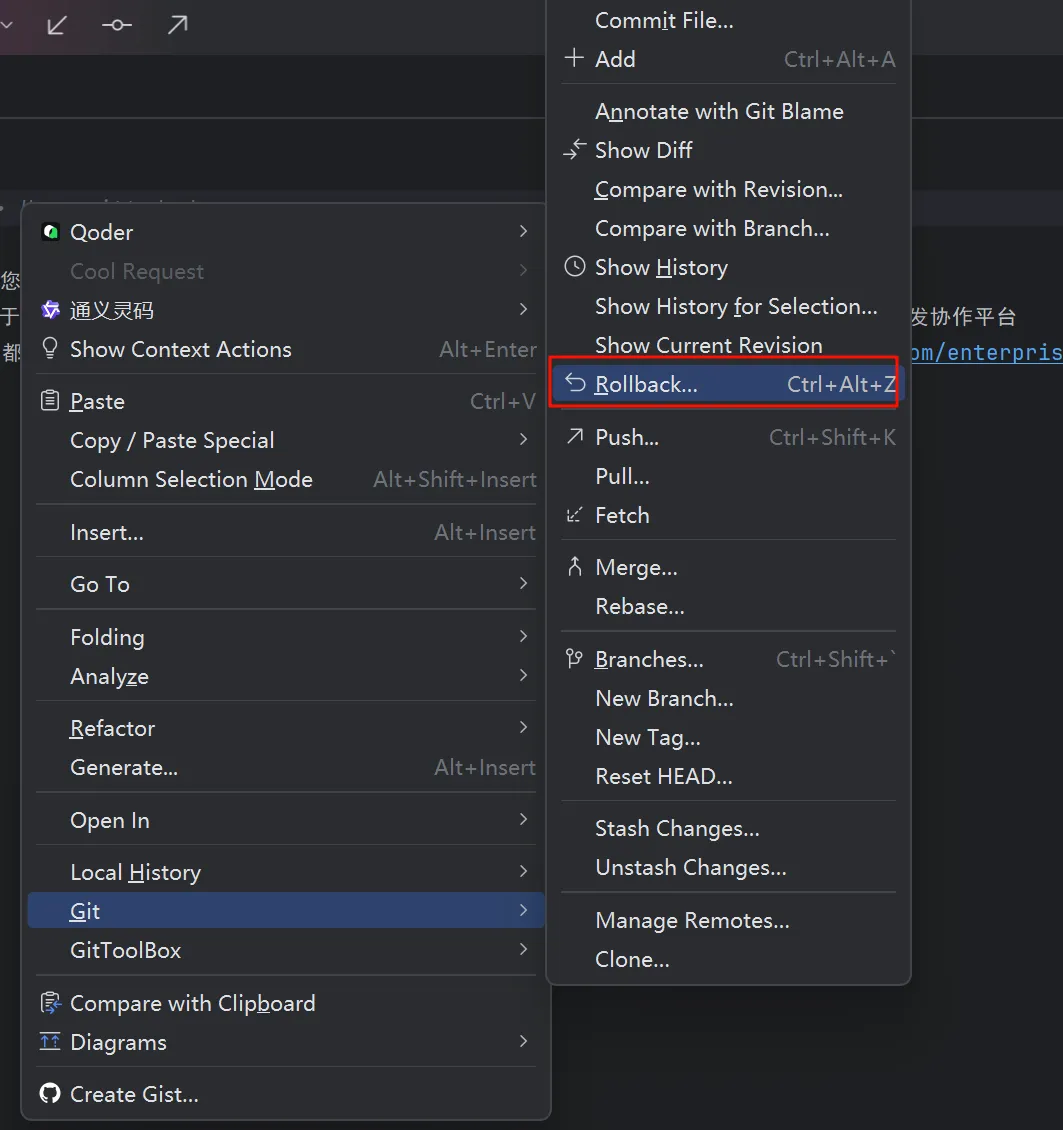Select Insert... menu entry

(286, 532)
